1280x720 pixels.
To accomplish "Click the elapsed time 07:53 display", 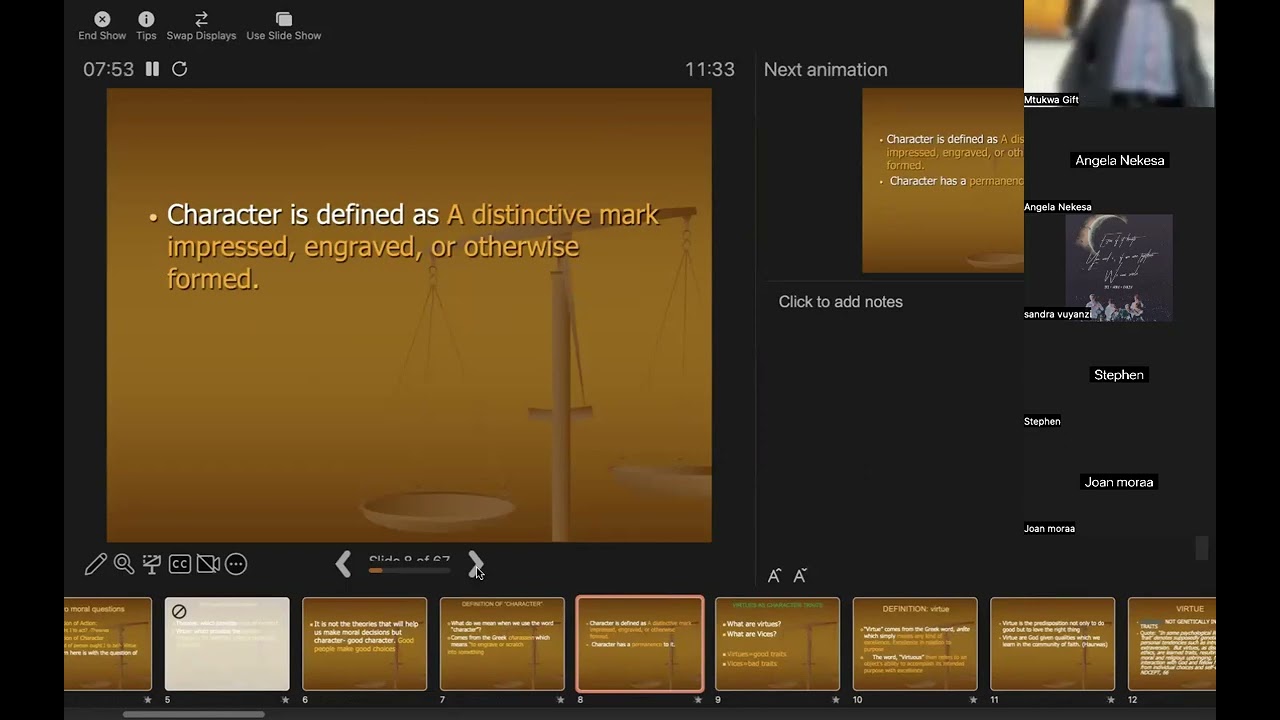I will click(108, 69).
